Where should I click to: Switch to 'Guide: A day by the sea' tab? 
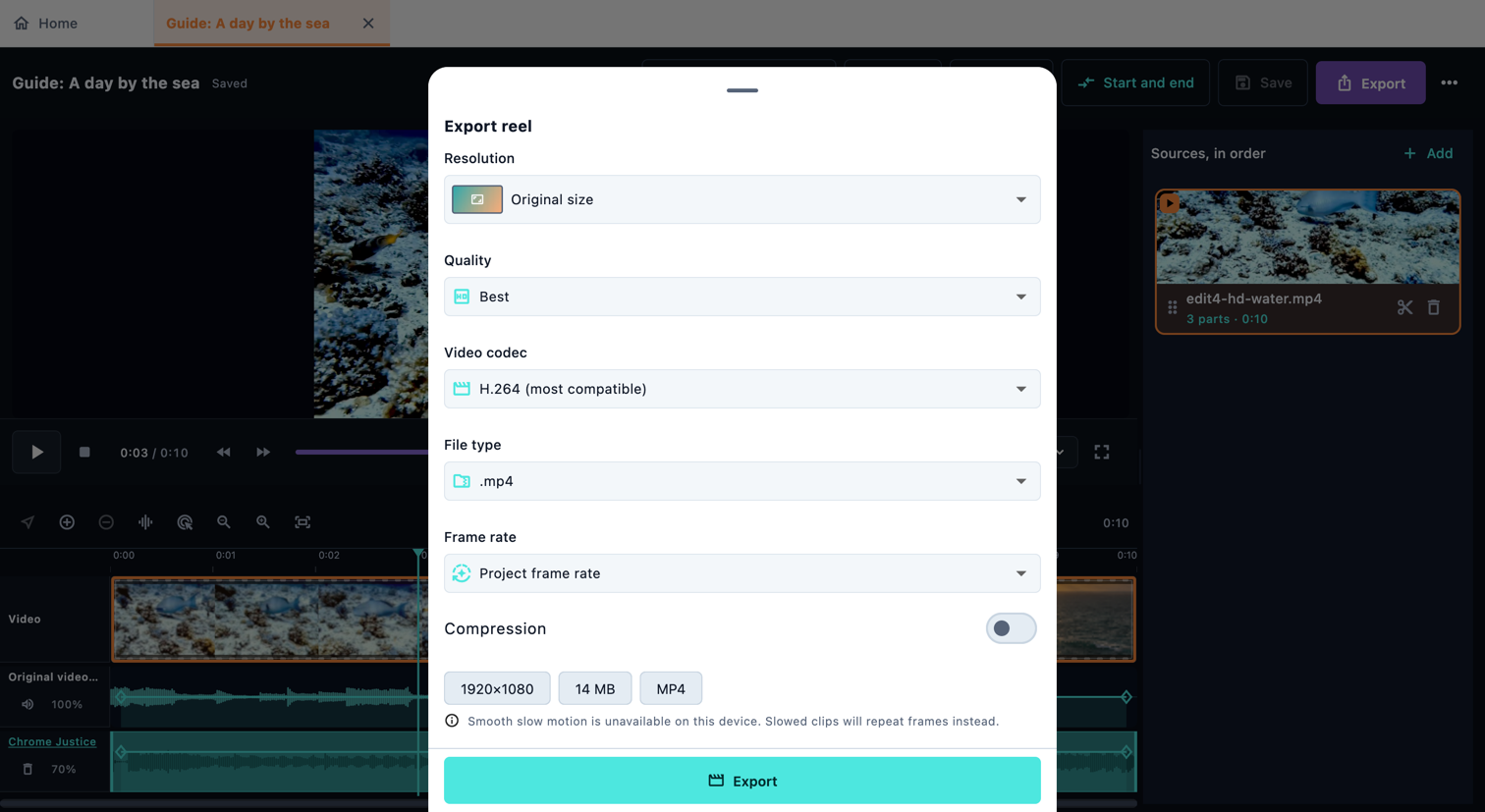pyautogui.click(x=247, y=23)
